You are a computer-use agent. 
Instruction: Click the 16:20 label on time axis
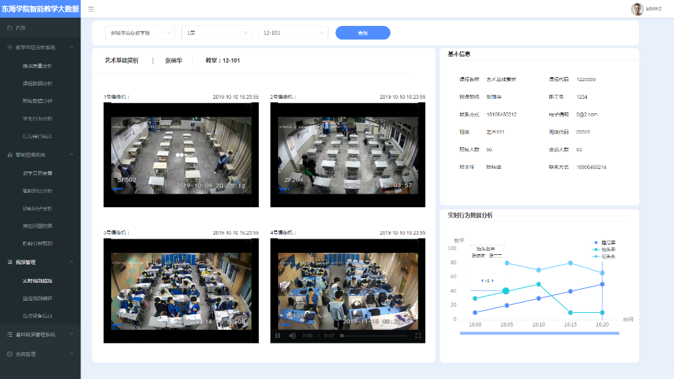pyautogui.click(x=602, y=324)
